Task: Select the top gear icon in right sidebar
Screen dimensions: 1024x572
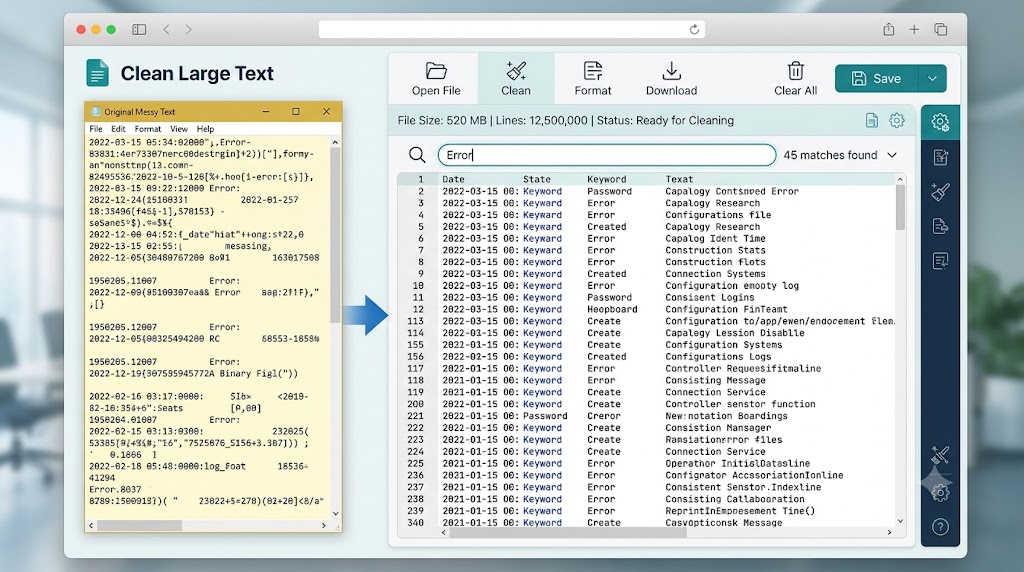Action: tap(940, 122)
